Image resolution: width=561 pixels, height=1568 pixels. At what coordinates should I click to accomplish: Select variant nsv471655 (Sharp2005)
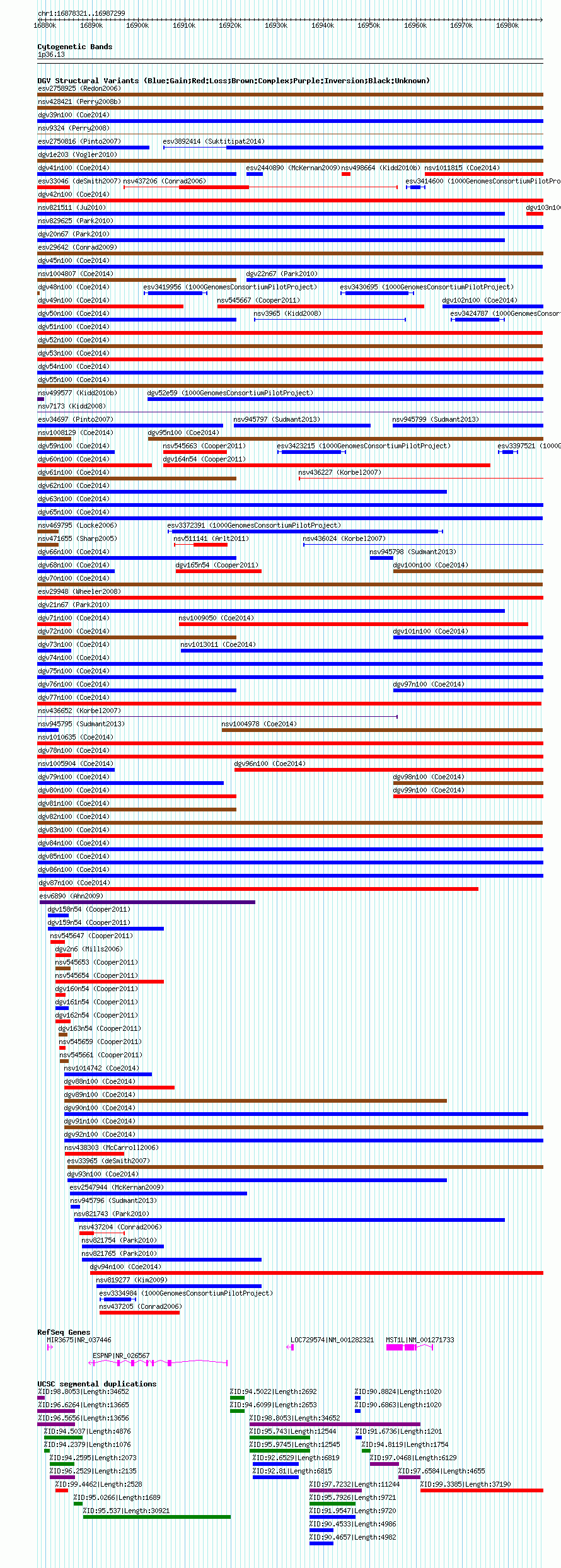78,538
